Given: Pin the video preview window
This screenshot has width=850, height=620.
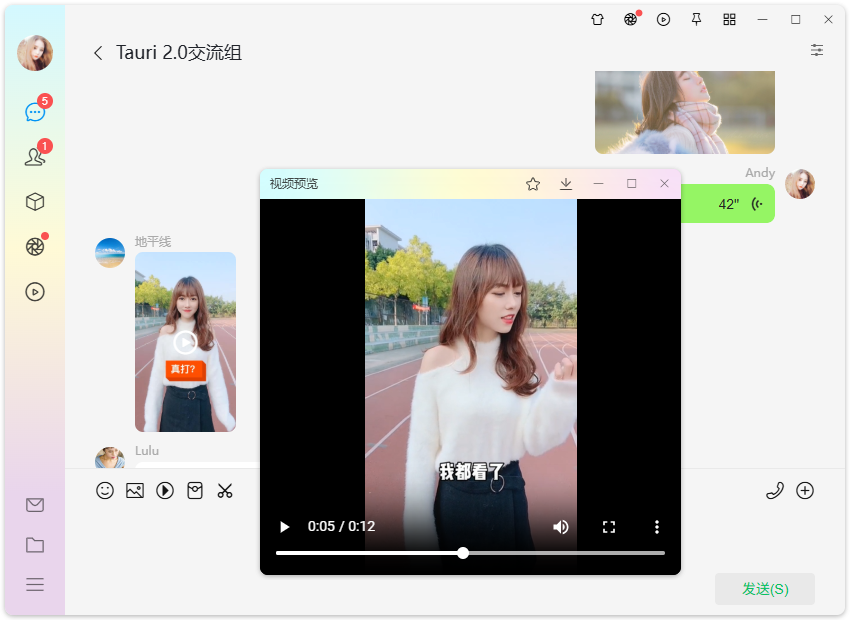Looking at the screenshot, I should [696, 19].
